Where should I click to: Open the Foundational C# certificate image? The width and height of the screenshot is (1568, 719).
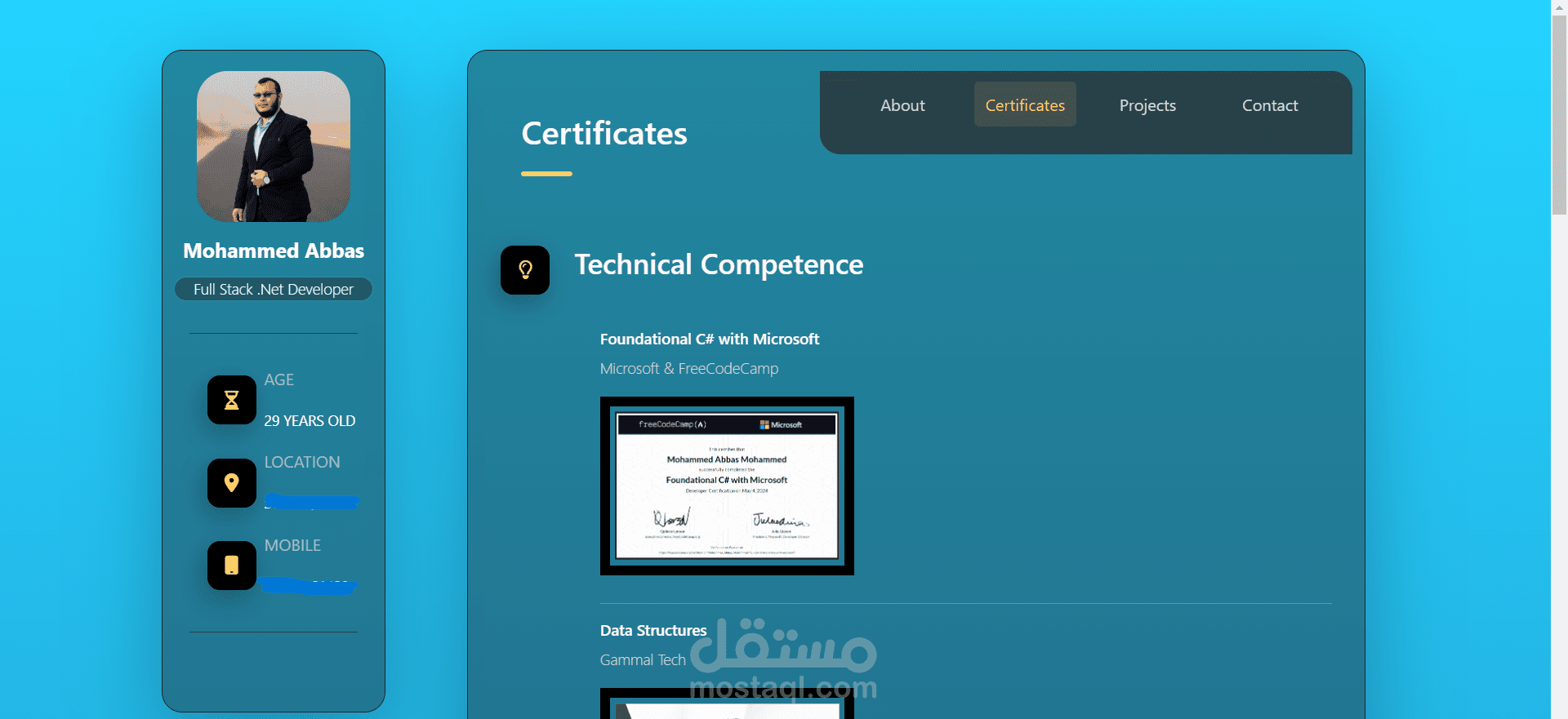tap(727, 486)
